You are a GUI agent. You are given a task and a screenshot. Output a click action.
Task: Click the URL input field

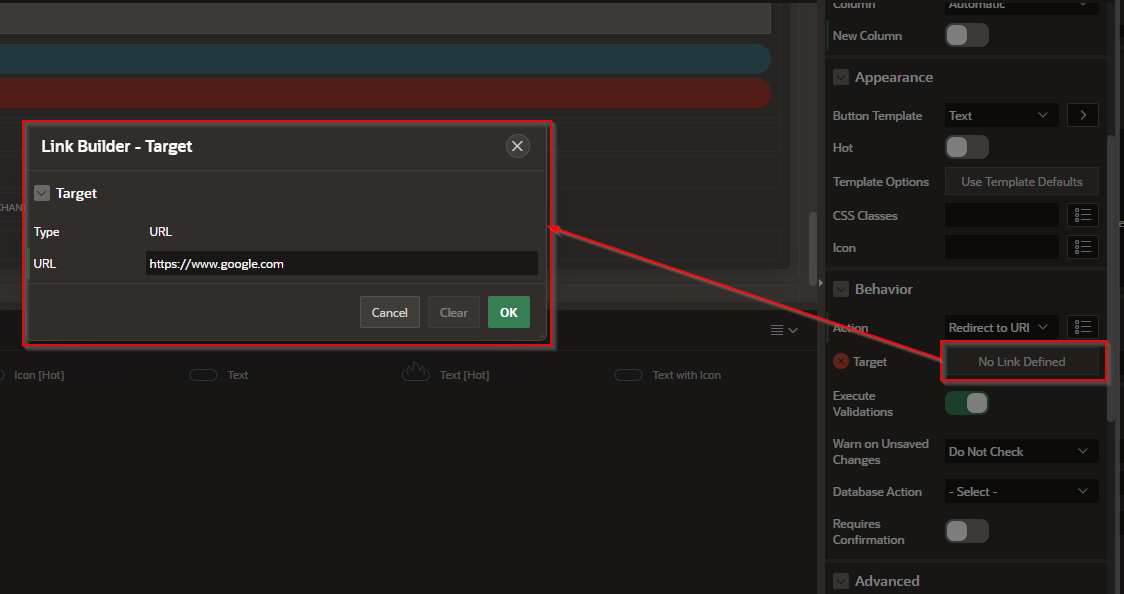pyautogui.click(x=341, y=264)
